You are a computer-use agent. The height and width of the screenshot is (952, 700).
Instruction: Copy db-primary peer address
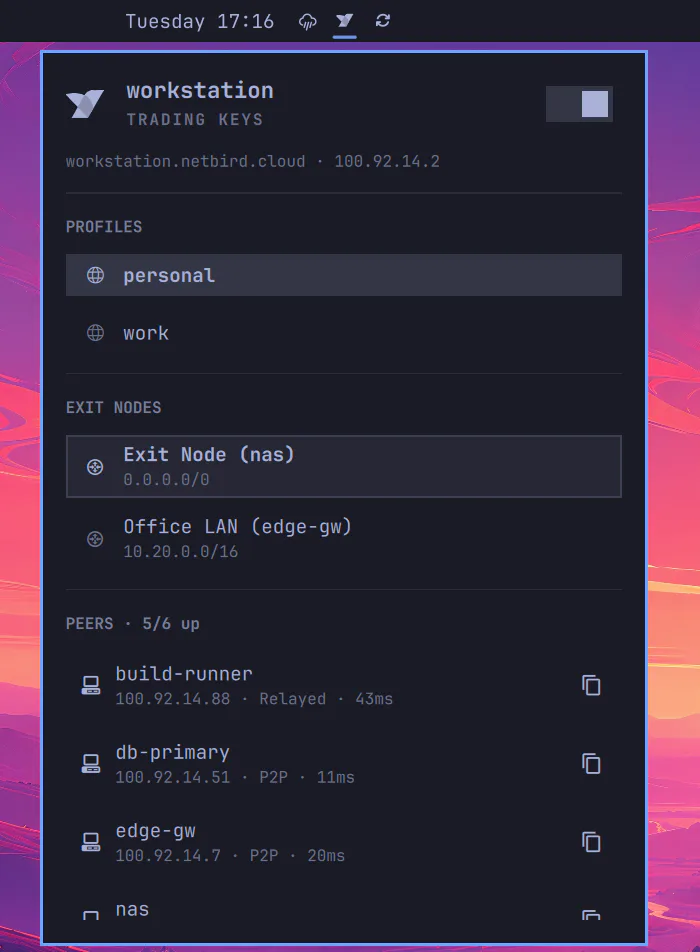[x=591, y=764]
